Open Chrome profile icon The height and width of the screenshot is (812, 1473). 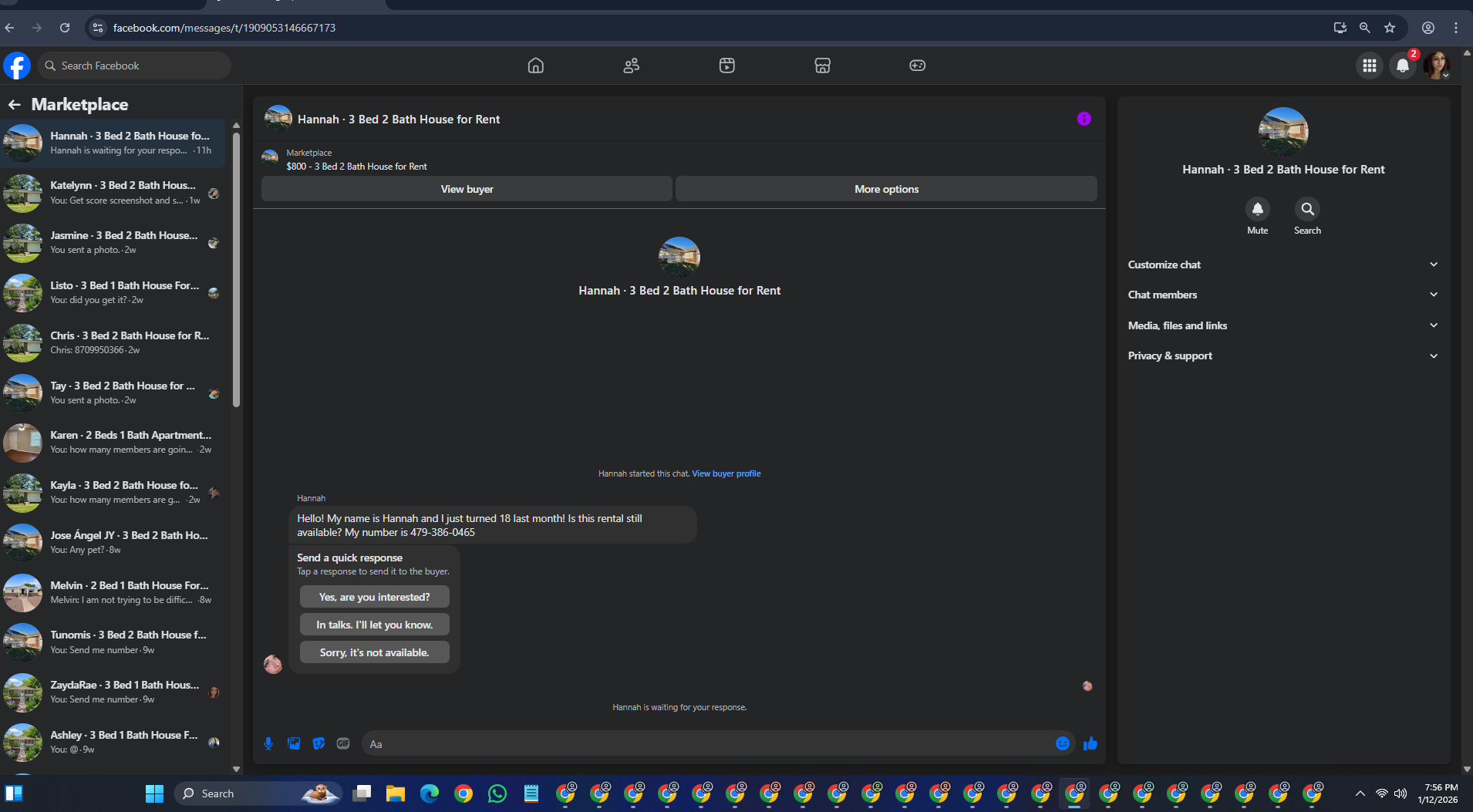point(1428,28)
